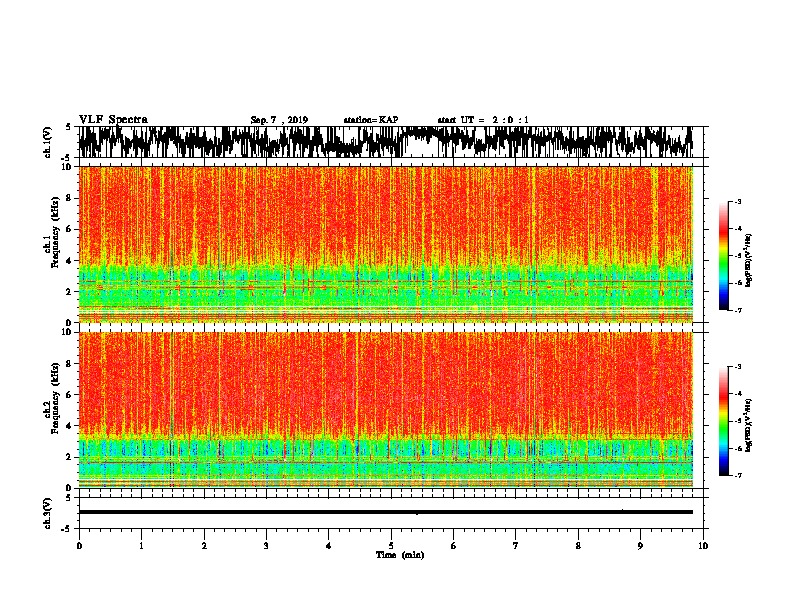Click the ch.1 frequency axis tick "6"
Screen dimensions: 792x612
click(x=70, y=229)
